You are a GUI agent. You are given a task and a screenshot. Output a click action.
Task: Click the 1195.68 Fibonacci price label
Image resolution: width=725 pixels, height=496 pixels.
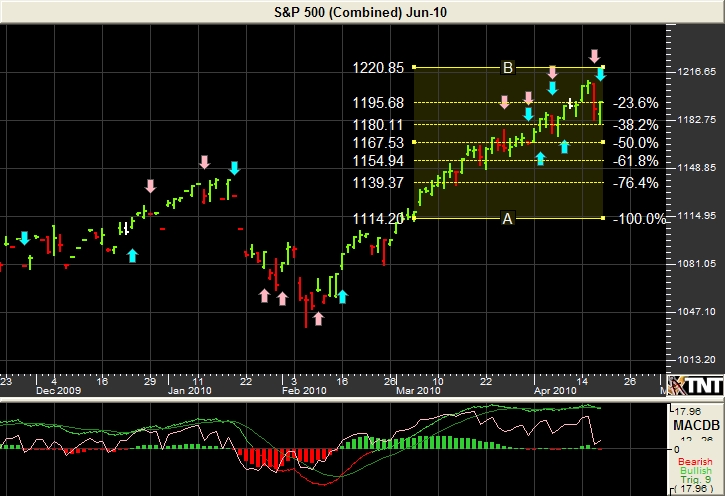tap(378, 103)
